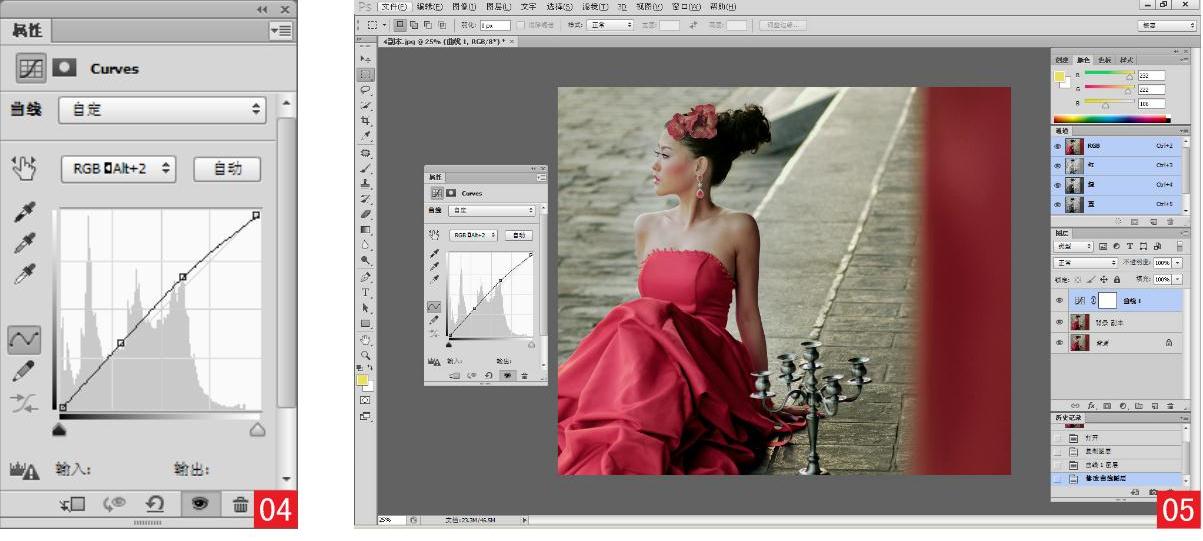Switch to the 样式 tab

(1127, 60)
